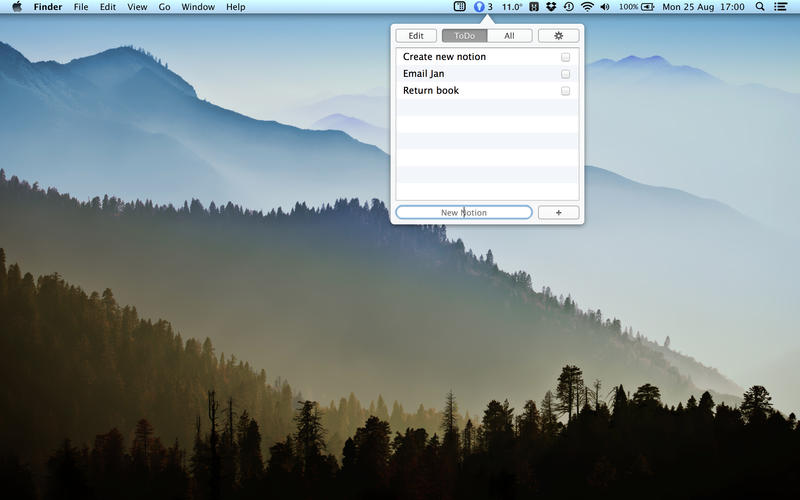Select the "Create new notion" item text

[x=444, y=57]
